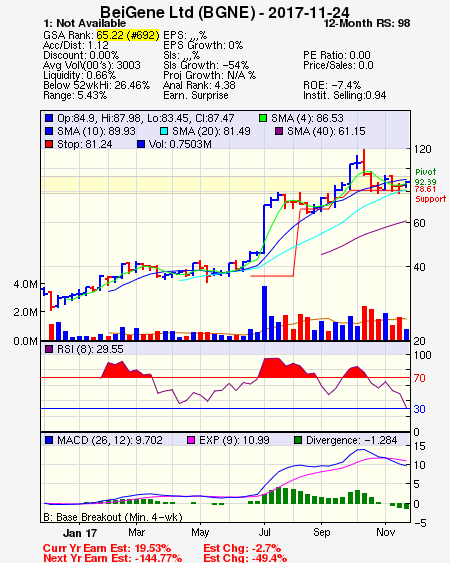Click Next Yr Earn Est: -144.77% text
This screenshot has width=450, height=563.
pyautogui.click(x=112, y=558)
